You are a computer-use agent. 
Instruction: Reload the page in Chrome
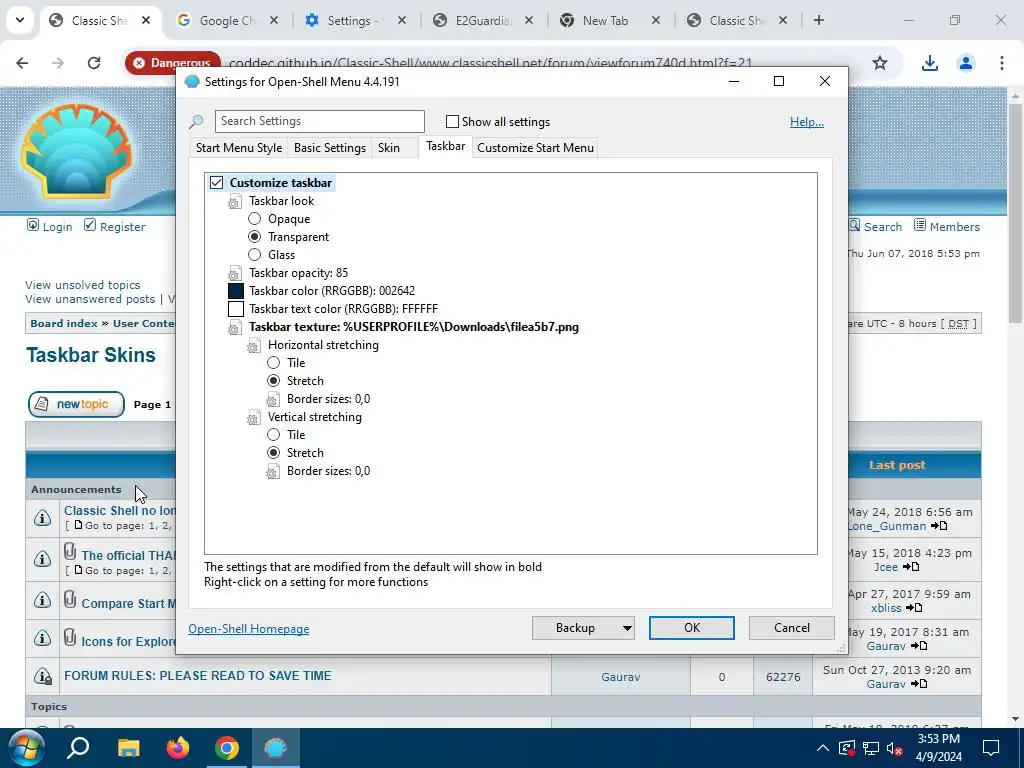94,63
